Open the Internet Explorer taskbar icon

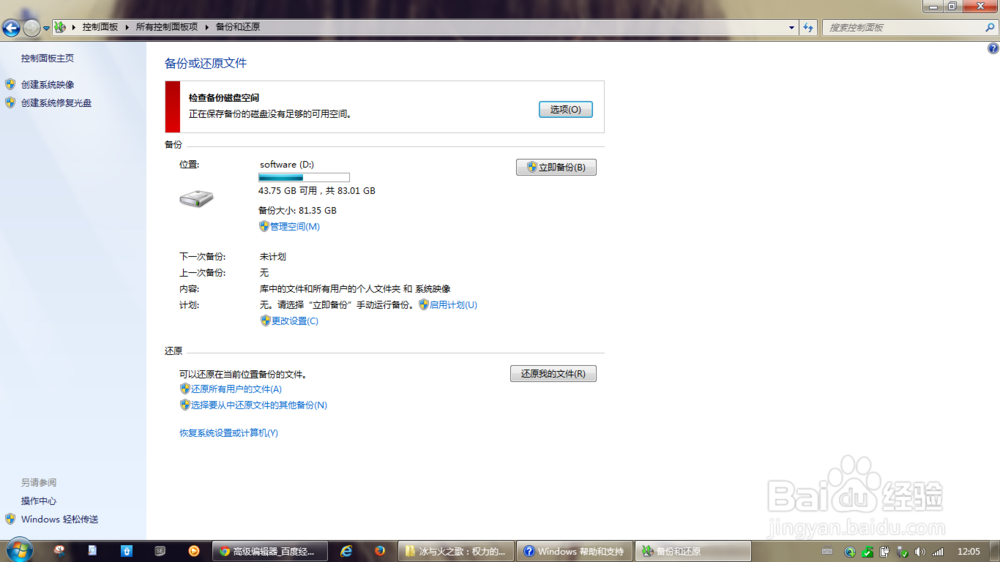pyautogui.click(x=346, y=551)
